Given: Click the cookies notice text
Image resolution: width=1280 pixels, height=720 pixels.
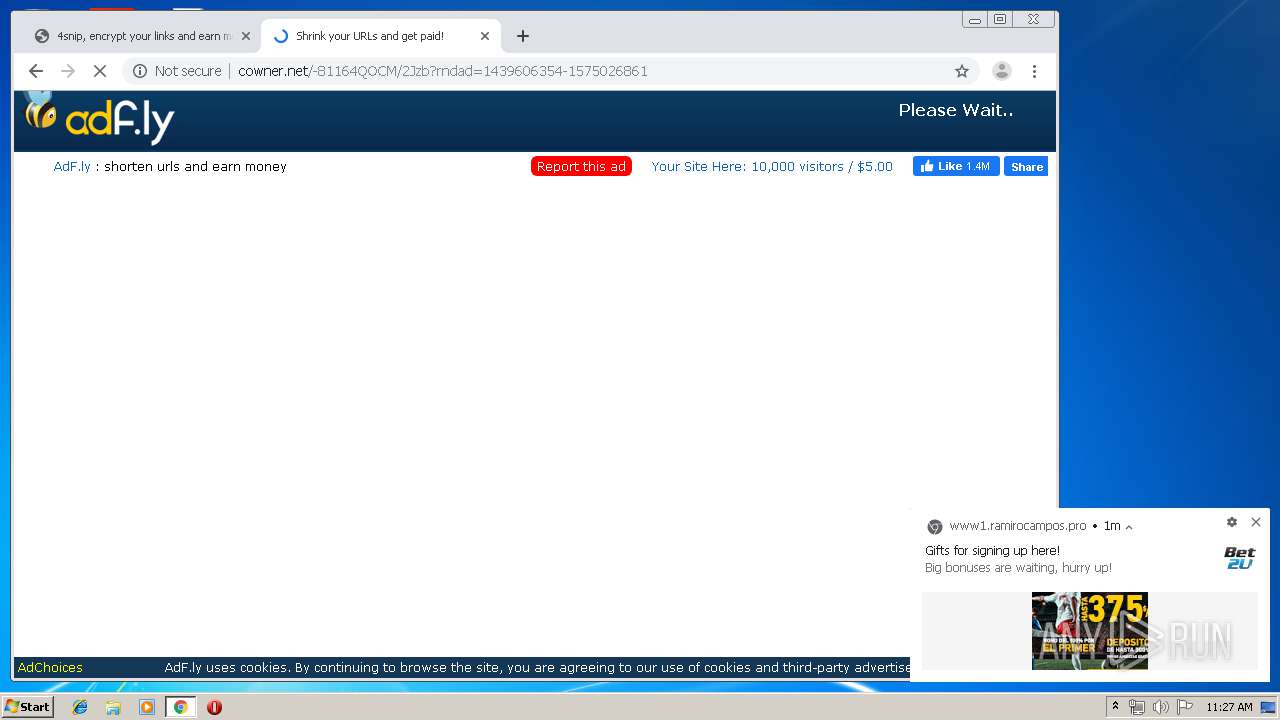Looking at the screenshot, I should point(537,667).
